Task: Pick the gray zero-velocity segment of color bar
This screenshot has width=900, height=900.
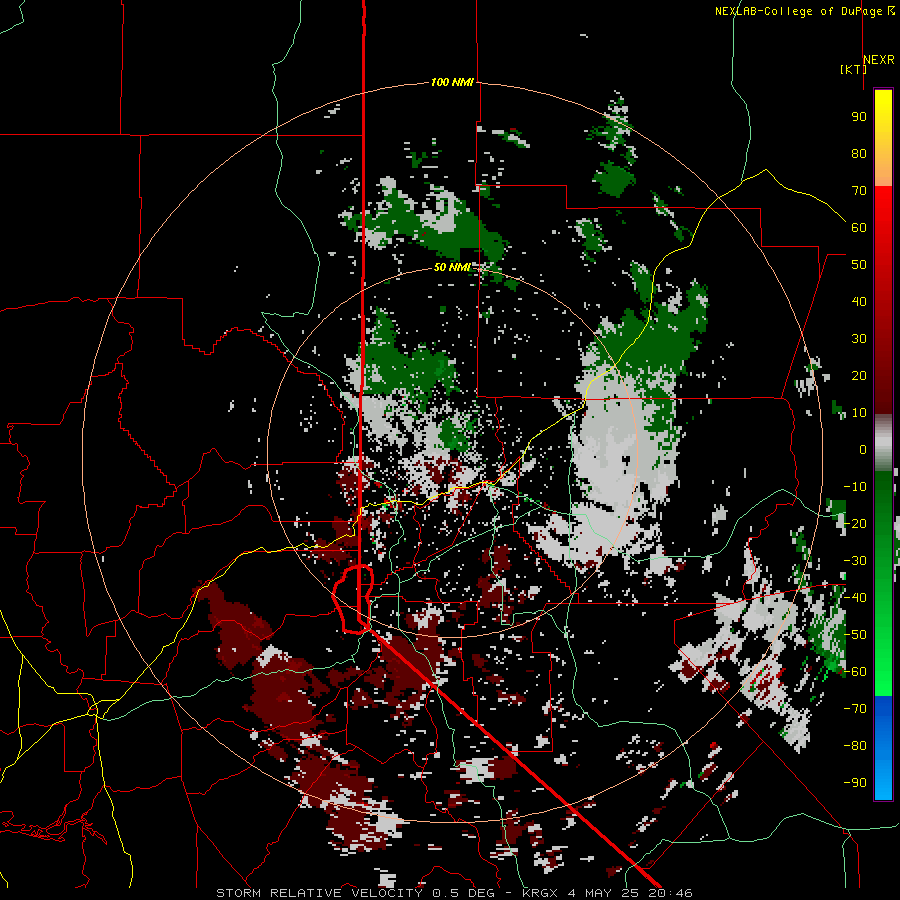Action: click(883, 443)
